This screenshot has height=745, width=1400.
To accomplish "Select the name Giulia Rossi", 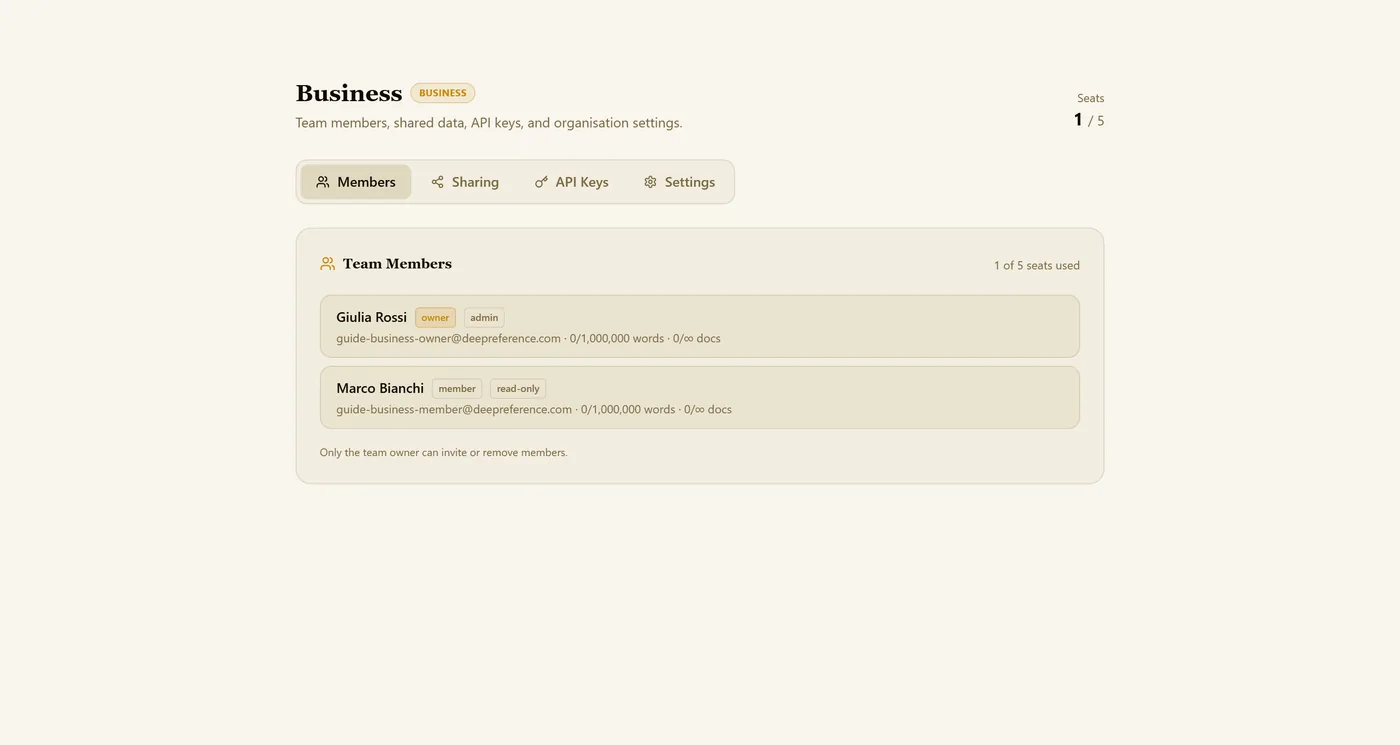I will tap(371, 317).
